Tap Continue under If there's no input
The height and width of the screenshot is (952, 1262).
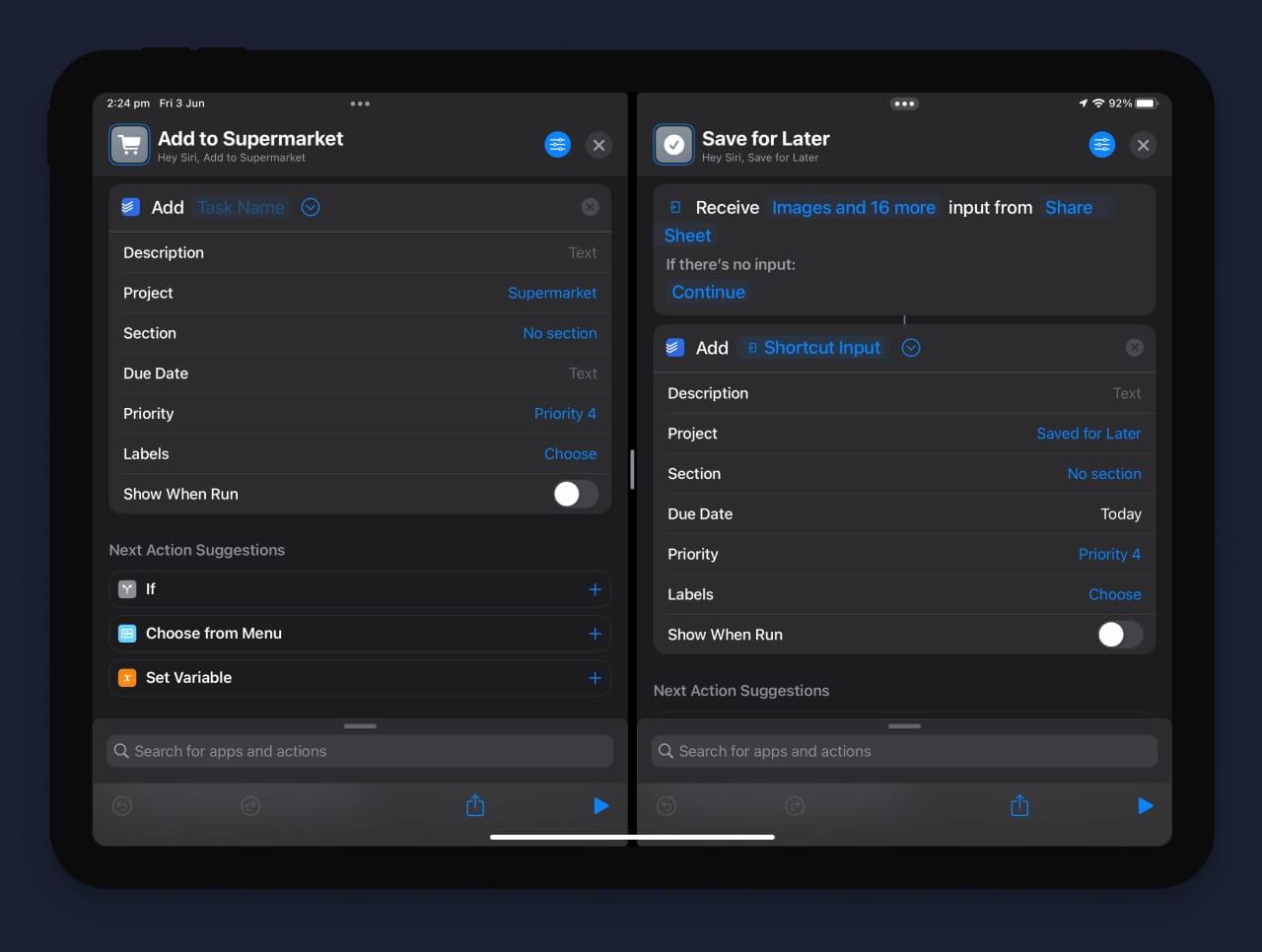(x=708, y=292)
